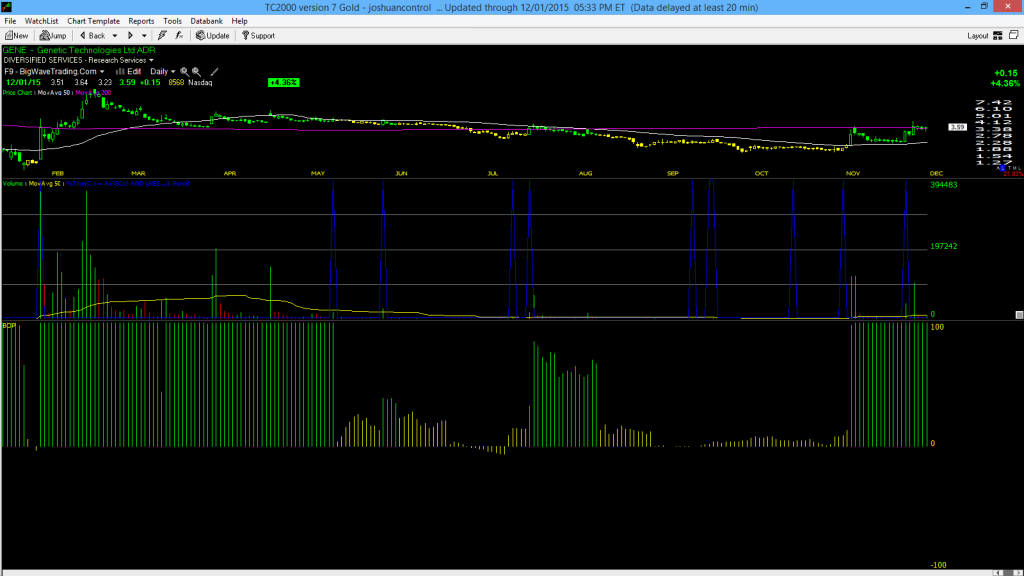The width and height of the screenshot is (1024, 576).
Task: Open the File menu
Action: [x=10, y=21]
